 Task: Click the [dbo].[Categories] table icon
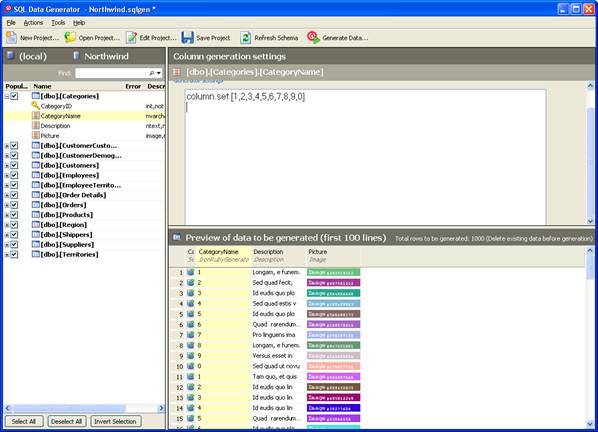(x=36, y=96)
